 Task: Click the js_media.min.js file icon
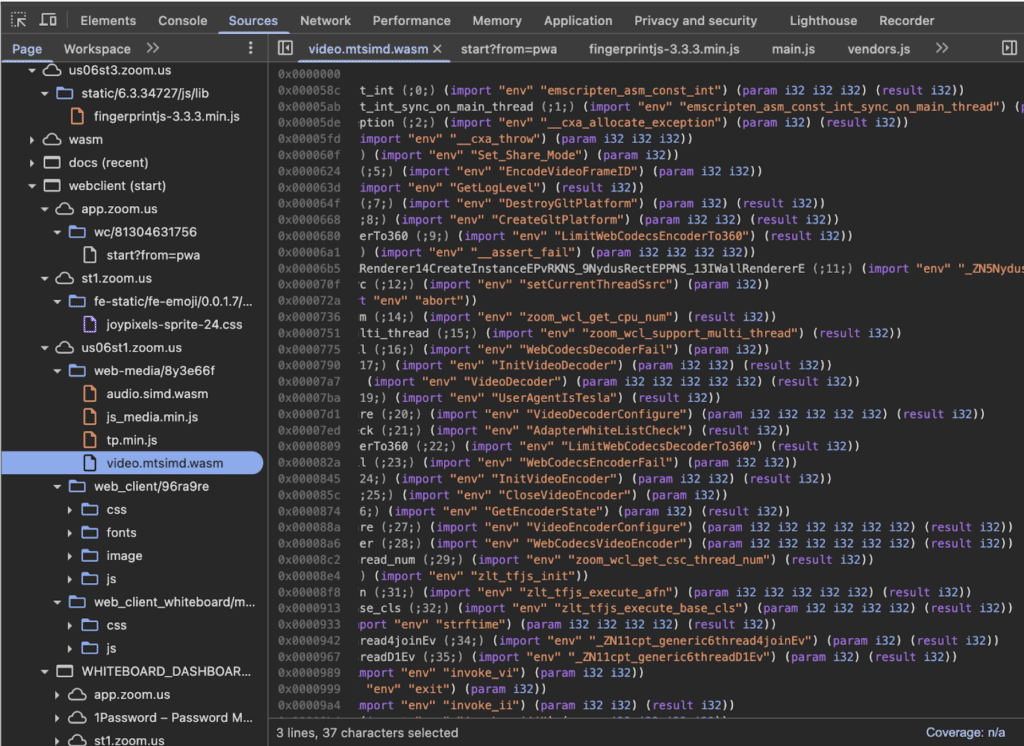click(x=90, y=417)
